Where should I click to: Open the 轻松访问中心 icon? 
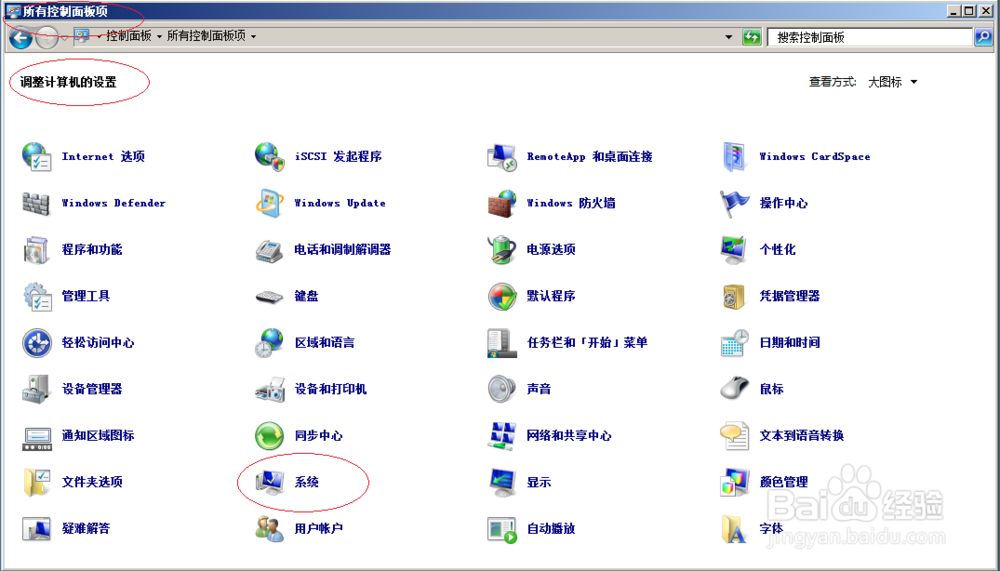(x=36, y=343)
